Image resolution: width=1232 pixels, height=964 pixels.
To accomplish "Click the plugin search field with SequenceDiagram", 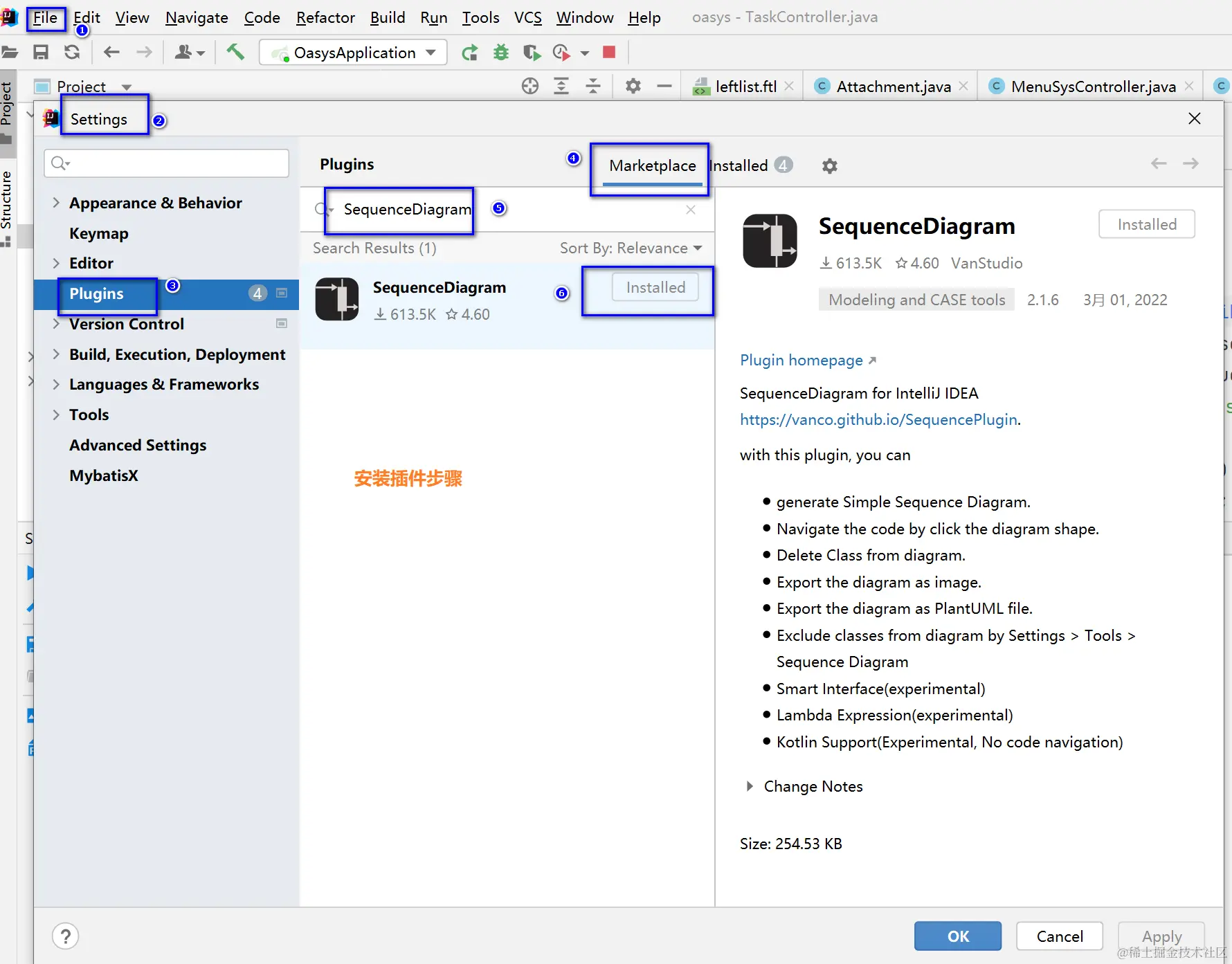I will pos(505,210).
